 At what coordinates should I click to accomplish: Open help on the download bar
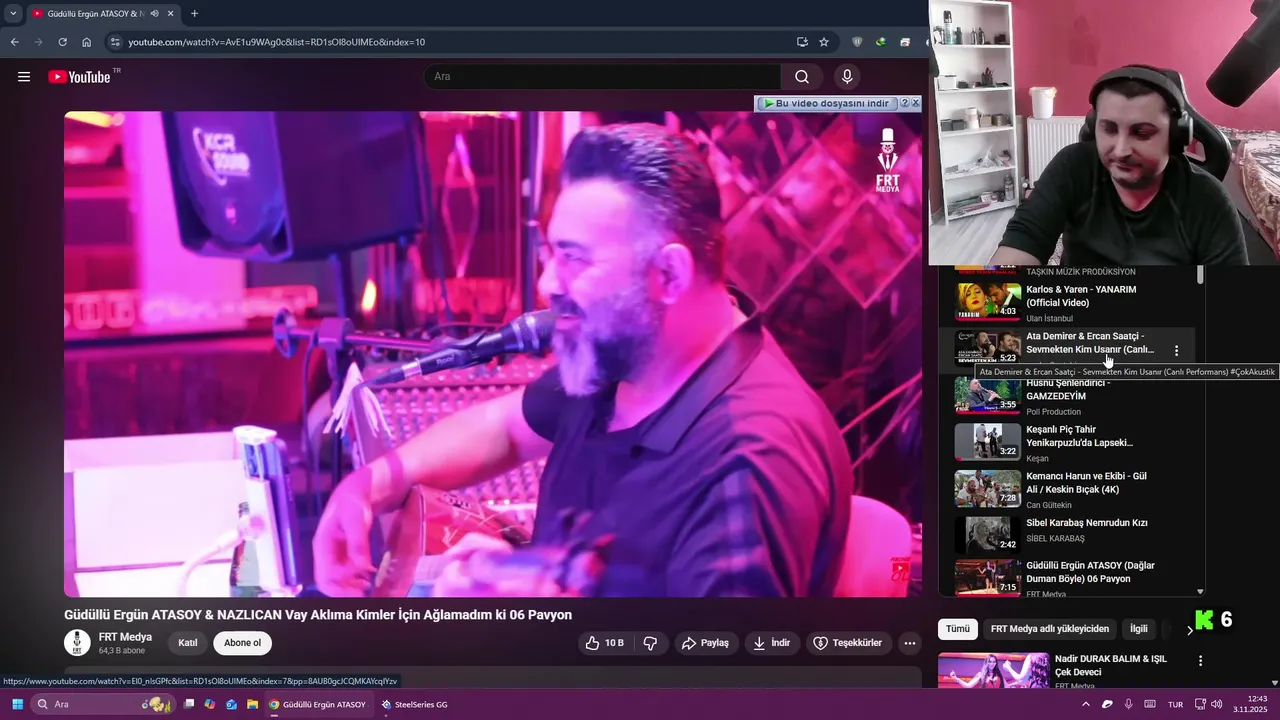coord(904,103)
